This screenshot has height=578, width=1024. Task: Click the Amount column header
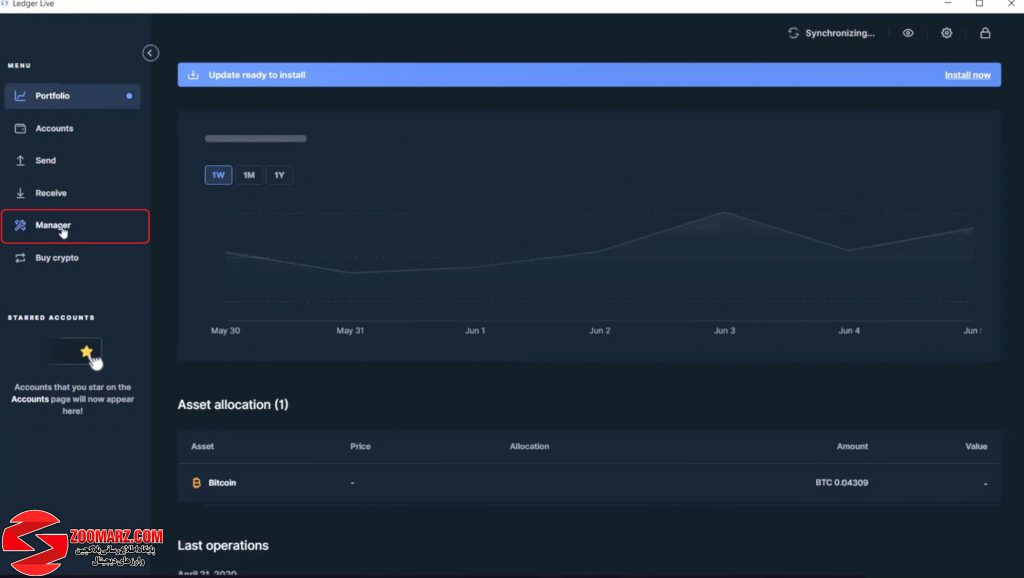tap(852, 447)
